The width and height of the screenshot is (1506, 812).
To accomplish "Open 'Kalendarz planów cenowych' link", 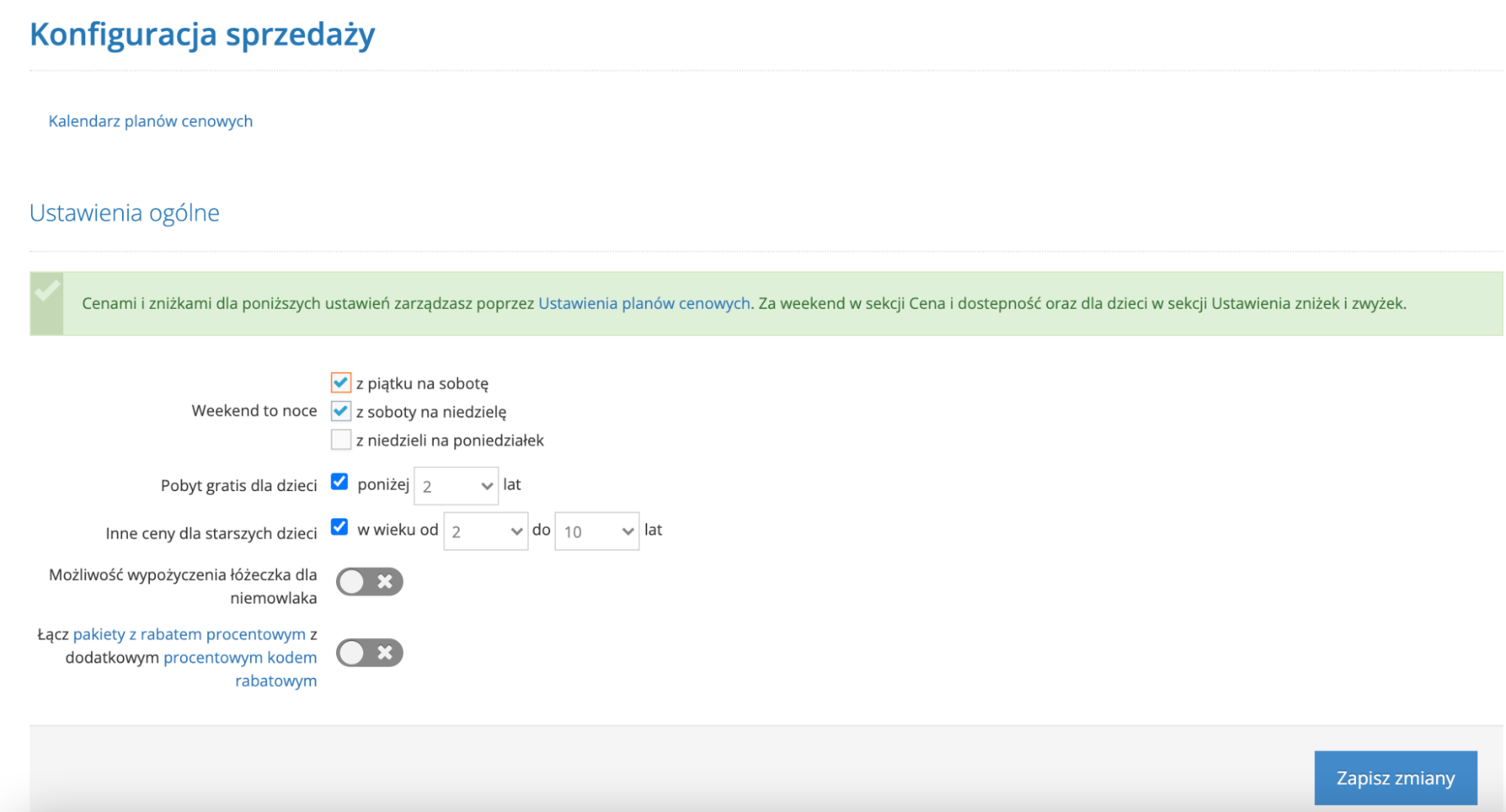I will 151,121.
